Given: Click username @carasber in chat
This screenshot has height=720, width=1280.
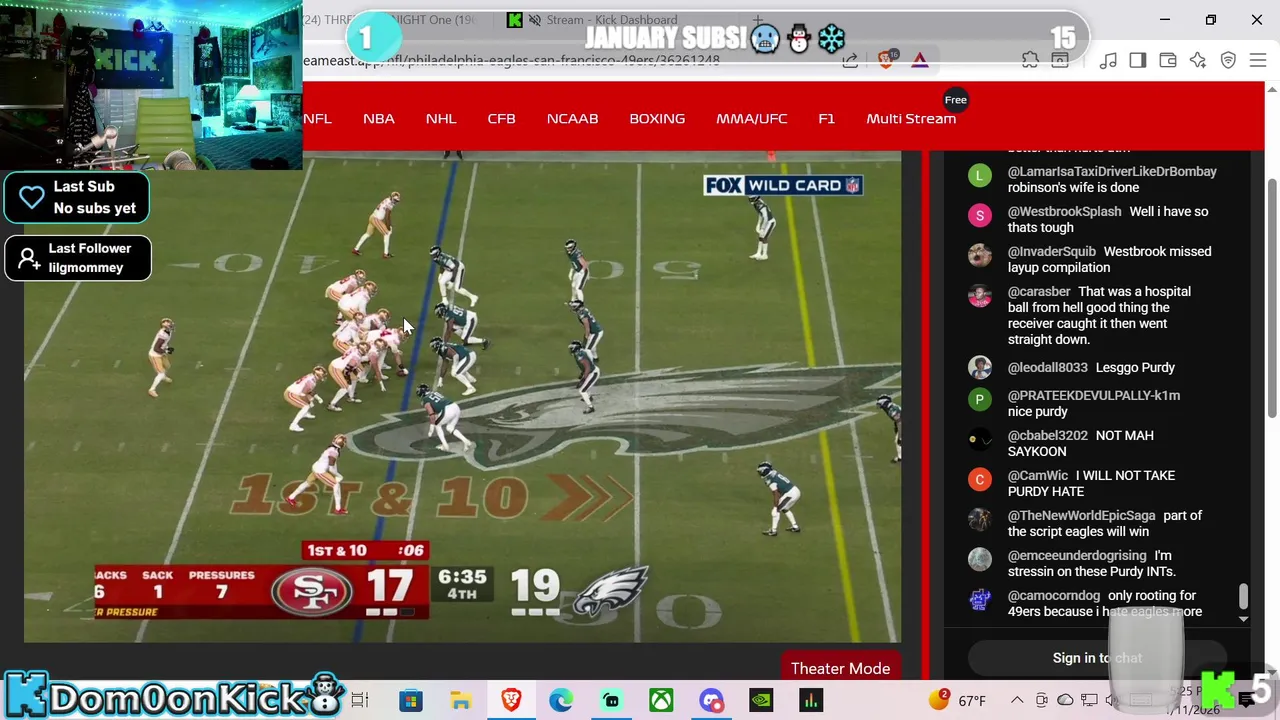Looking at the screenshot, I should pyautogui.click(x=1039, y=291).
